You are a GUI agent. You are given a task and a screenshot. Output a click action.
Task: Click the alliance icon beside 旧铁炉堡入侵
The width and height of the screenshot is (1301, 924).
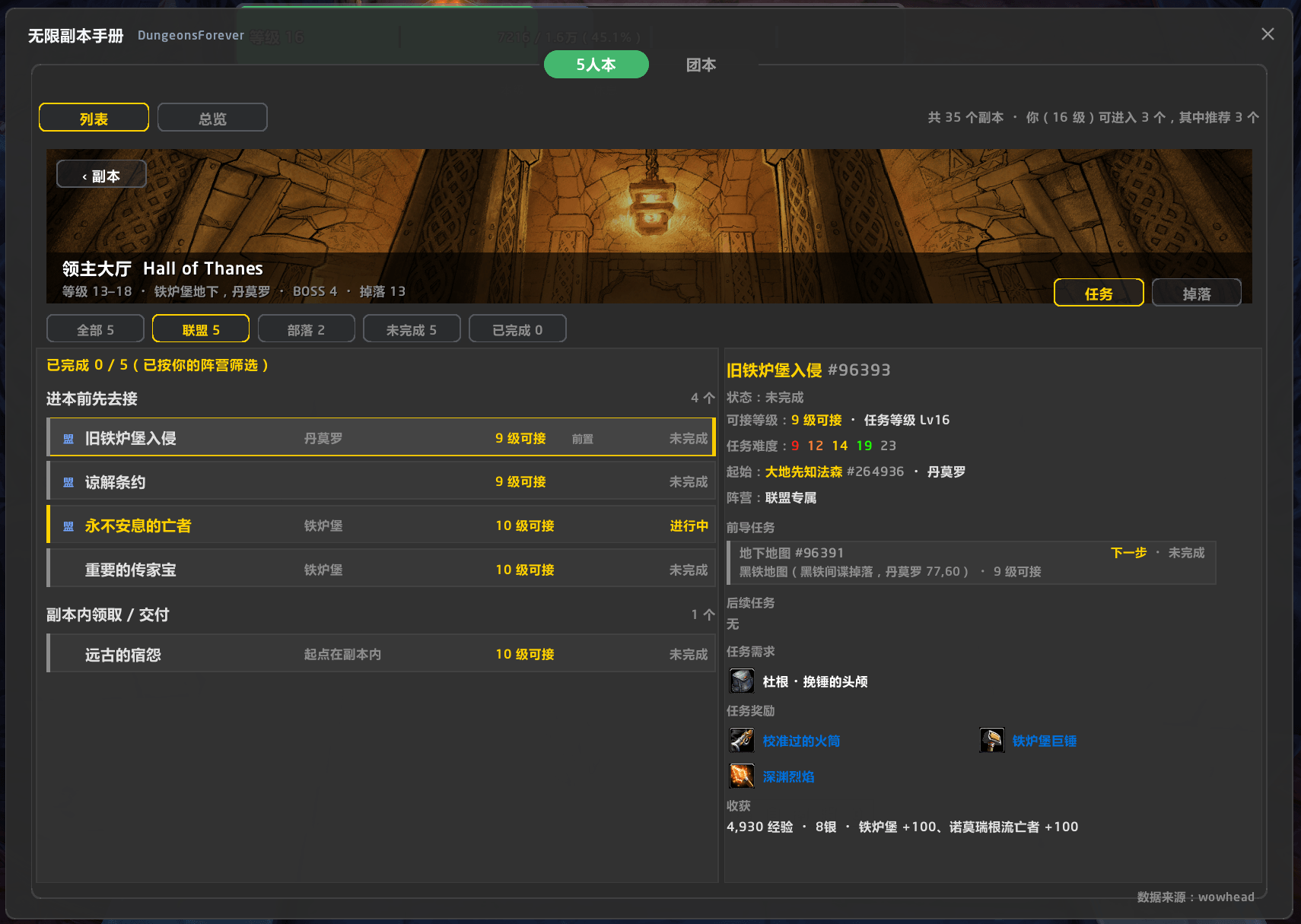click(x=68, y=439)
